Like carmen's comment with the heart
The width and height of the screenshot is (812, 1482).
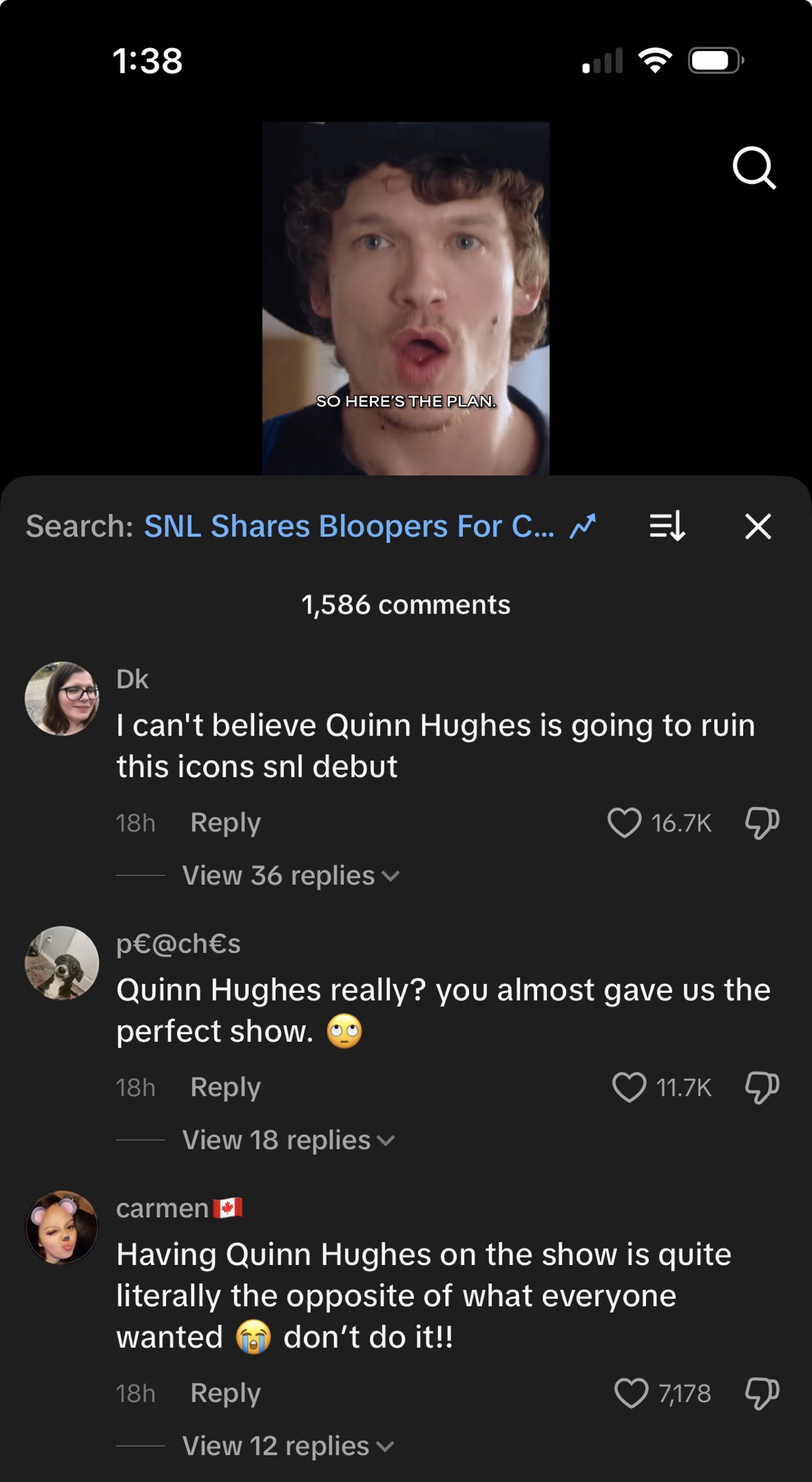[630, 1393]
